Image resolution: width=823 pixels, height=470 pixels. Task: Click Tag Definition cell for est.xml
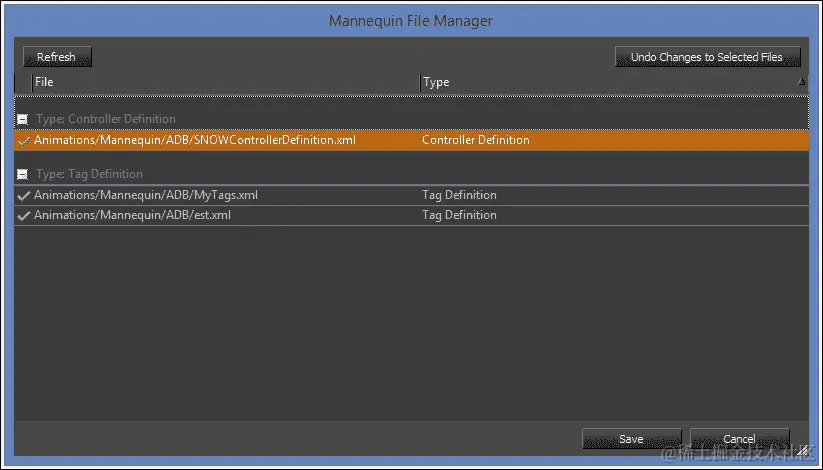[x=459, y=215]
